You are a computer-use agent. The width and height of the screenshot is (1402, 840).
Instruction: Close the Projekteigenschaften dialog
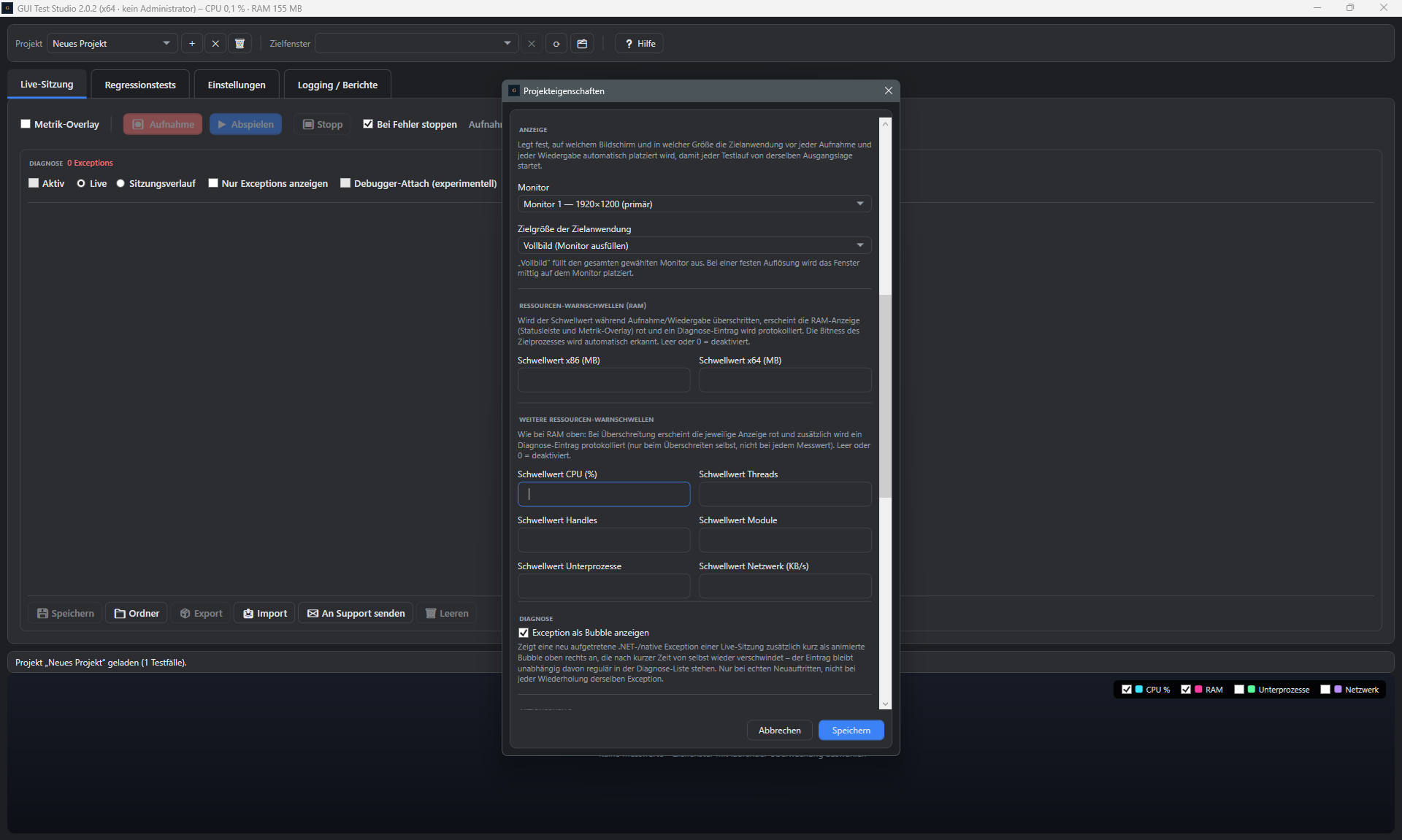tap(889, 90)
